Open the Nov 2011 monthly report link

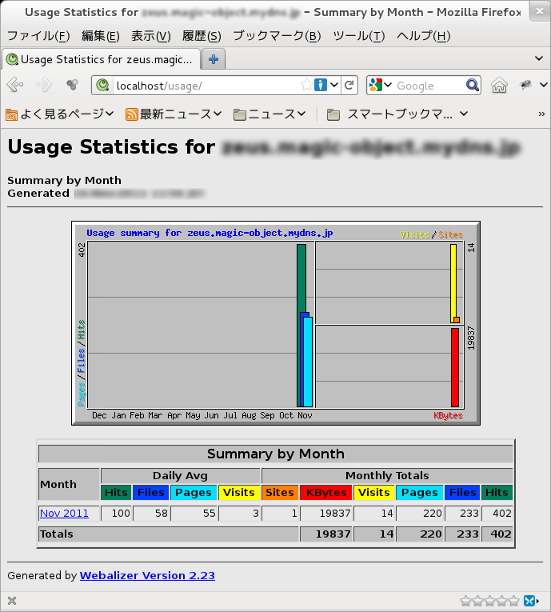click(x=64, y=513)
